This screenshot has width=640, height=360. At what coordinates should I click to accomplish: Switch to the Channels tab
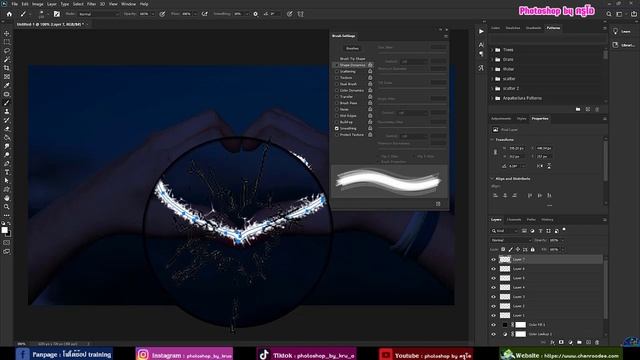[x=513, y=220]
